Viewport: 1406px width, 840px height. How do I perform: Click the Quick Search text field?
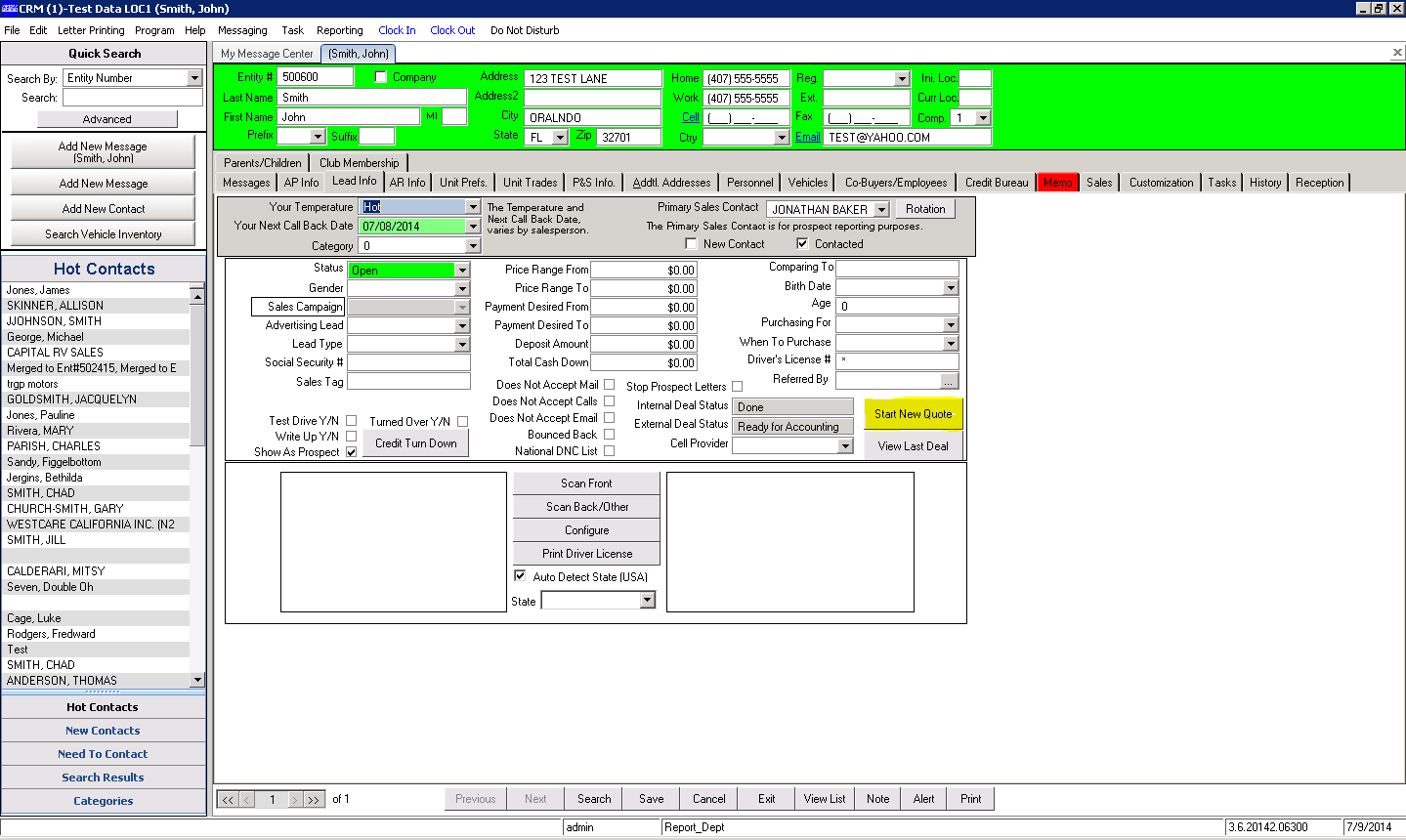click(x=132, y=98)
